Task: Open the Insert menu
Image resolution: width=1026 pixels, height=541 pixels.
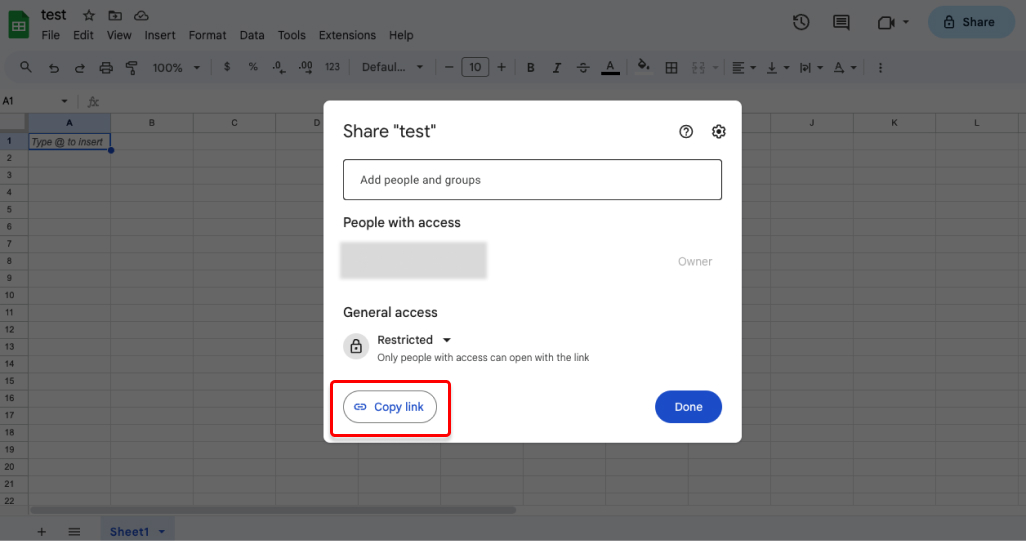Action: pyautogui.click(x=160, y=35)
